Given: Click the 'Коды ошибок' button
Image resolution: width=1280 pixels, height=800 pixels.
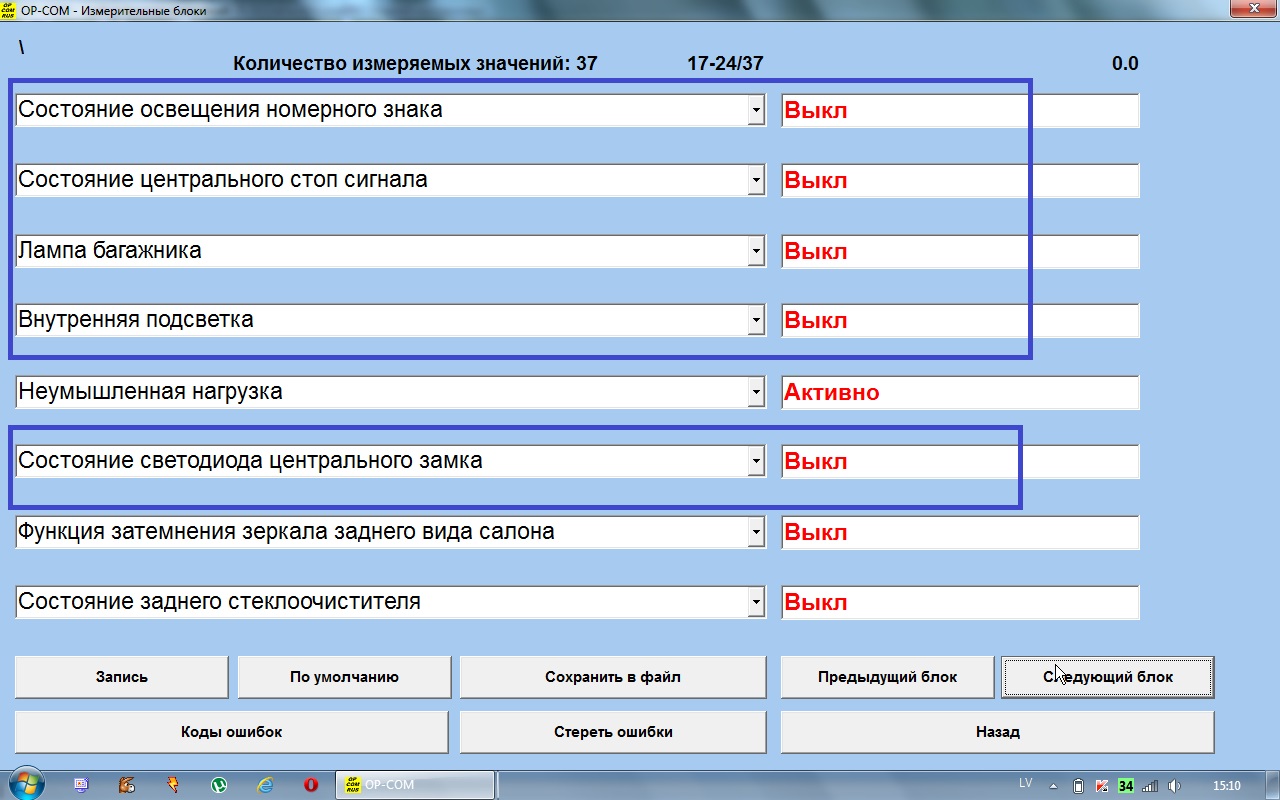Looking at the screenshot, I should coord(231,732).
